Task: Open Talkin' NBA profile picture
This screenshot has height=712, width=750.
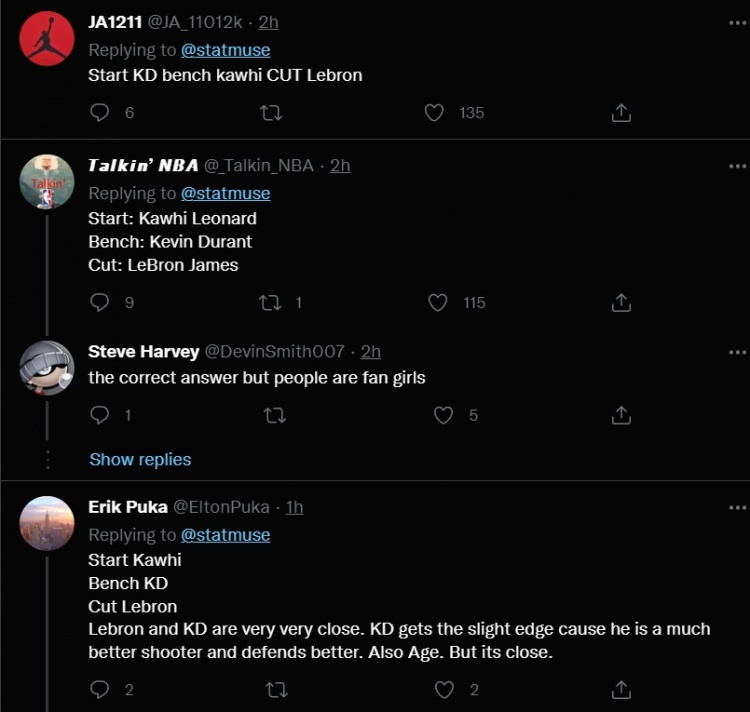Action: [x=47, y=182]
